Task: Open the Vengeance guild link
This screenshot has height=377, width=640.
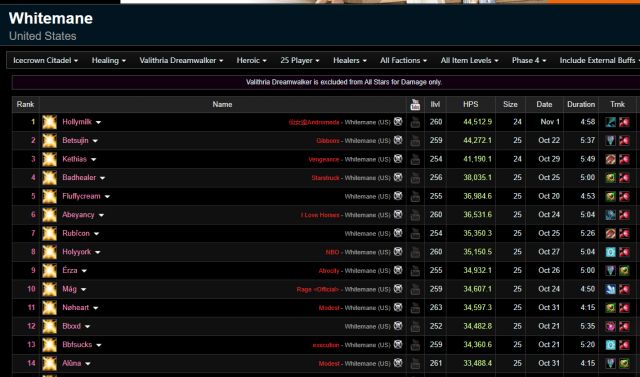Action: 324,160
